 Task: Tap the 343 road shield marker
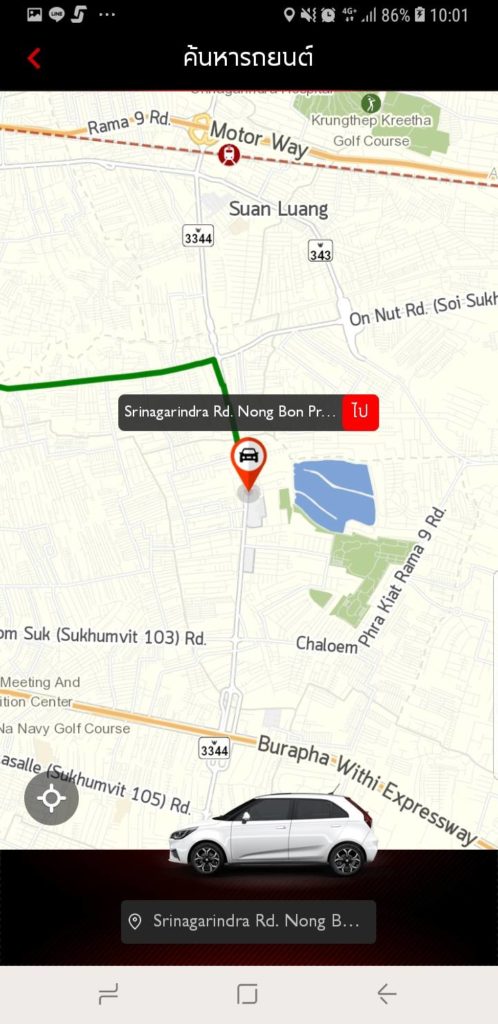(x=320, y=251)
